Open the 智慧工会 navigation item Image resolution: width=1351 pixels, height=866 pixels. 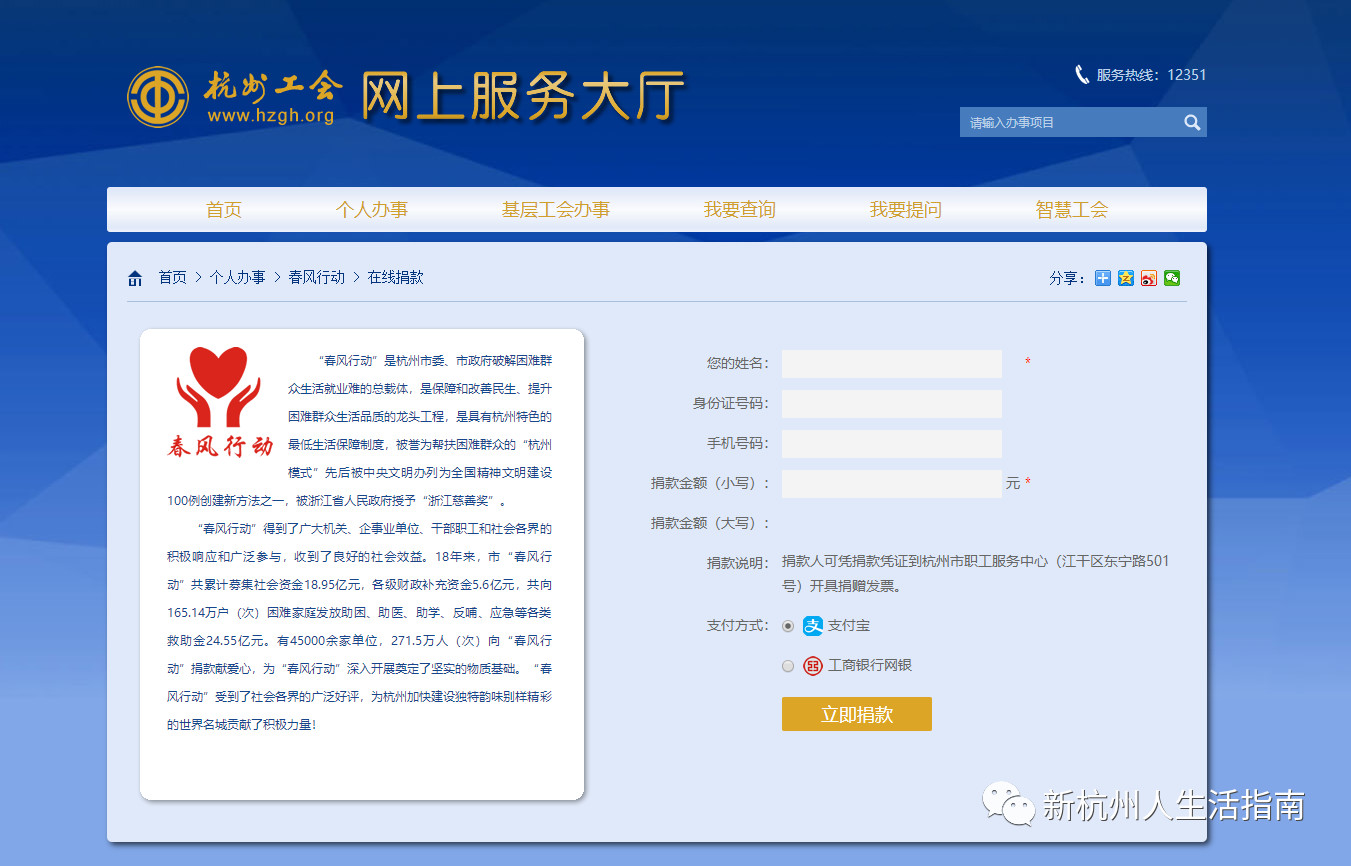[1071, 210]
